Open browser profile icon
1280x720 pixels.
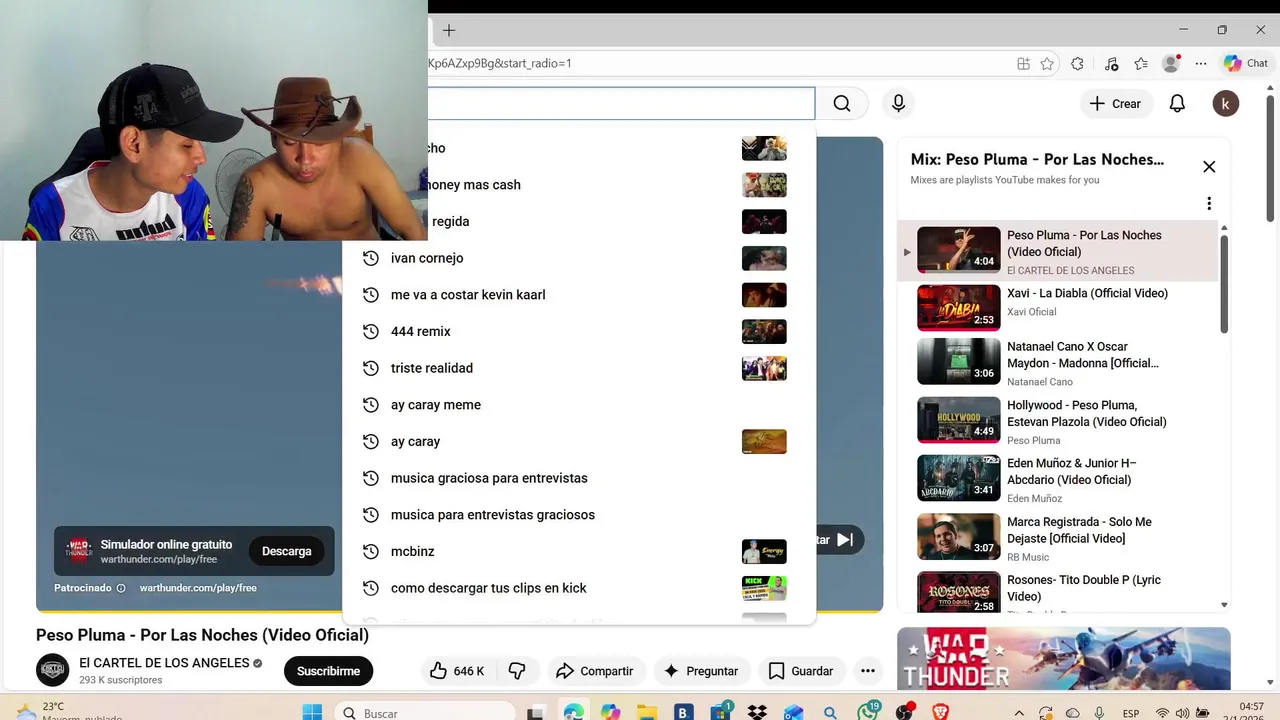1171,63
